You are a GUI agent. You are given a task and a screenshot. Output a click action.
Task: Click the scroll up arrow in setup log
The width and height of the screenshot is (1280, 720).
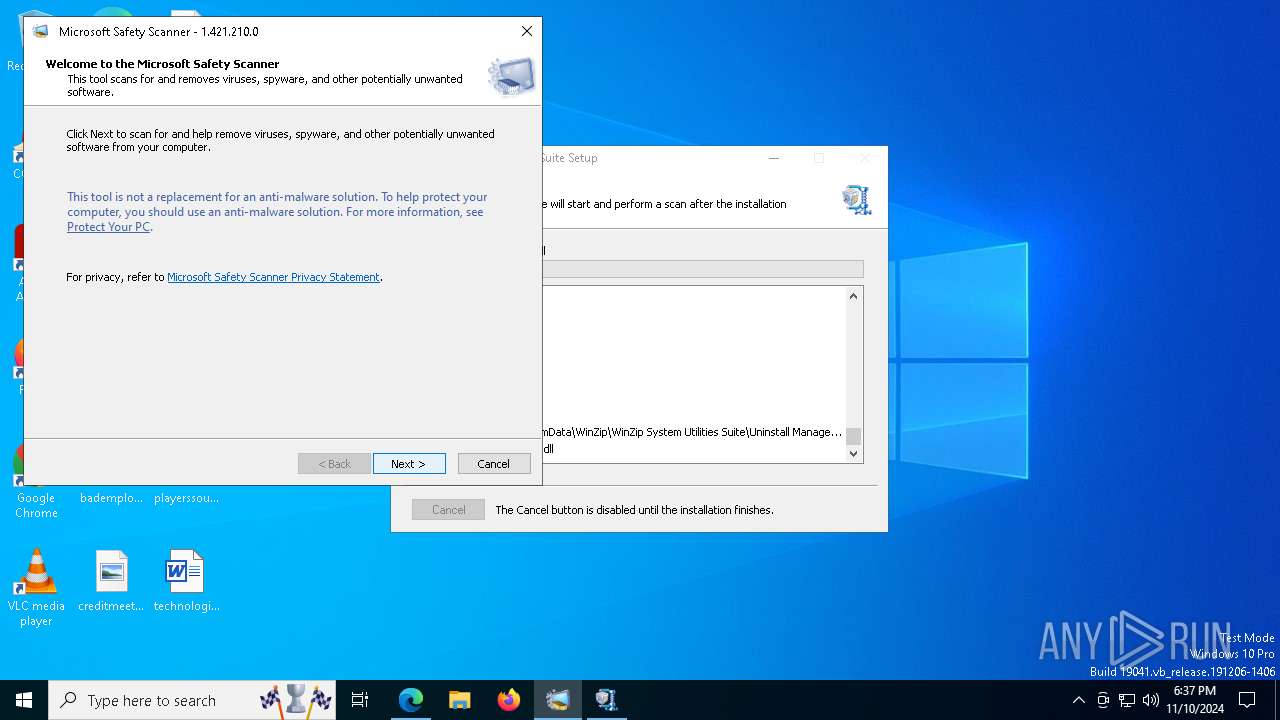pyautogui.click(x=853, y=296)
